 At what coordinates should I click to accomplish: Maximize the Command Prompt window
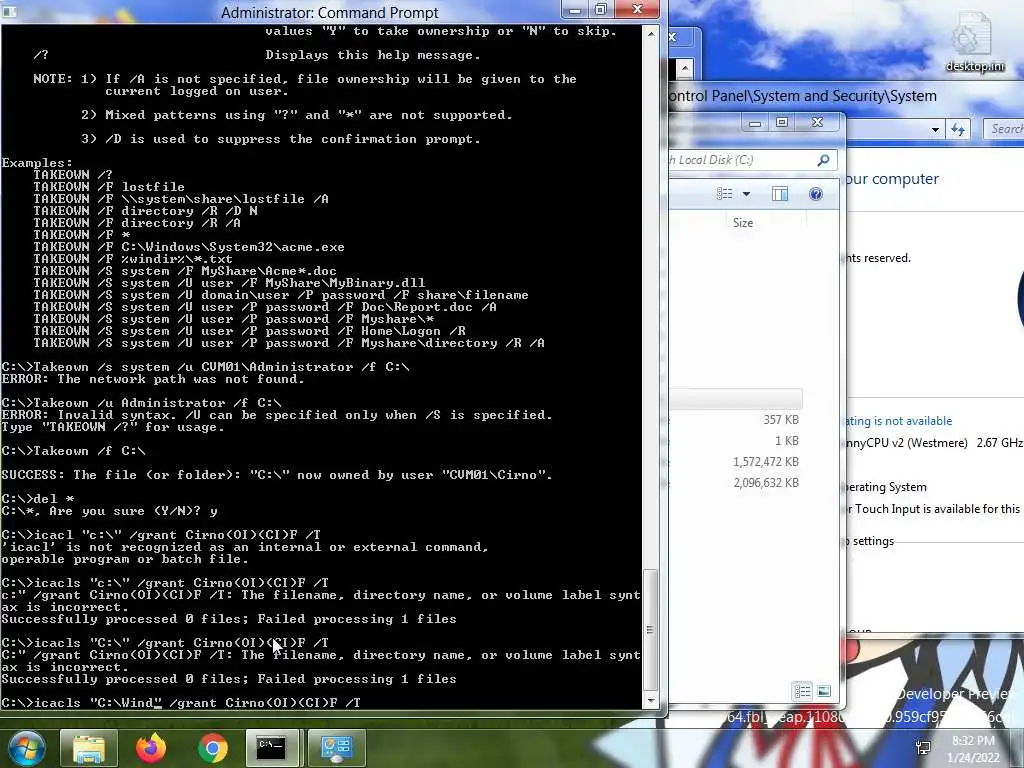pyautogui.click(x=601, y=10)
